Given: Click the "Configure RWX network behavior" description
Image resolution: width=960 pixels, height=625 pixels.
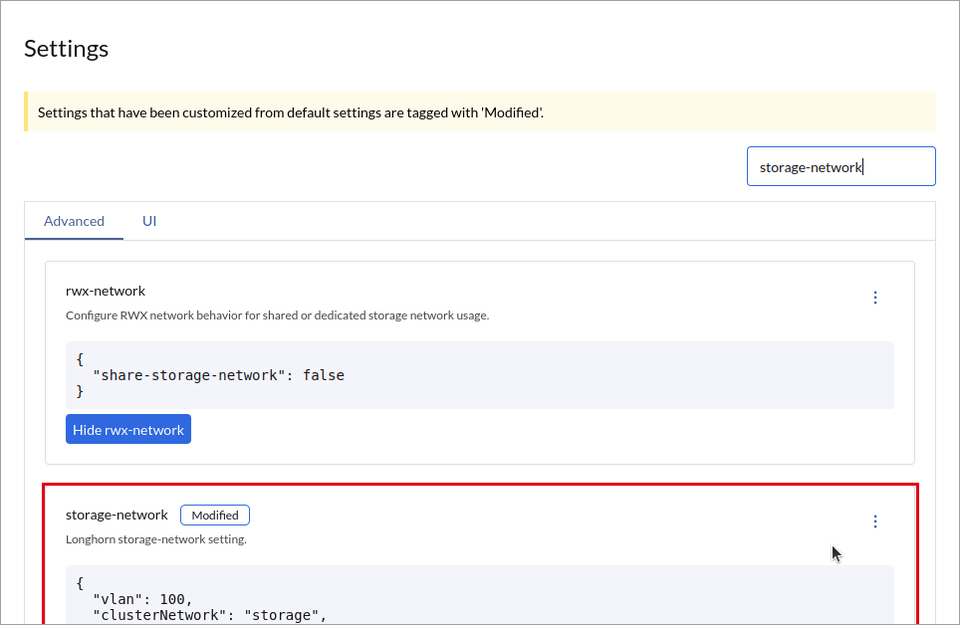Looking at the screenshot, I should [277, 316].
